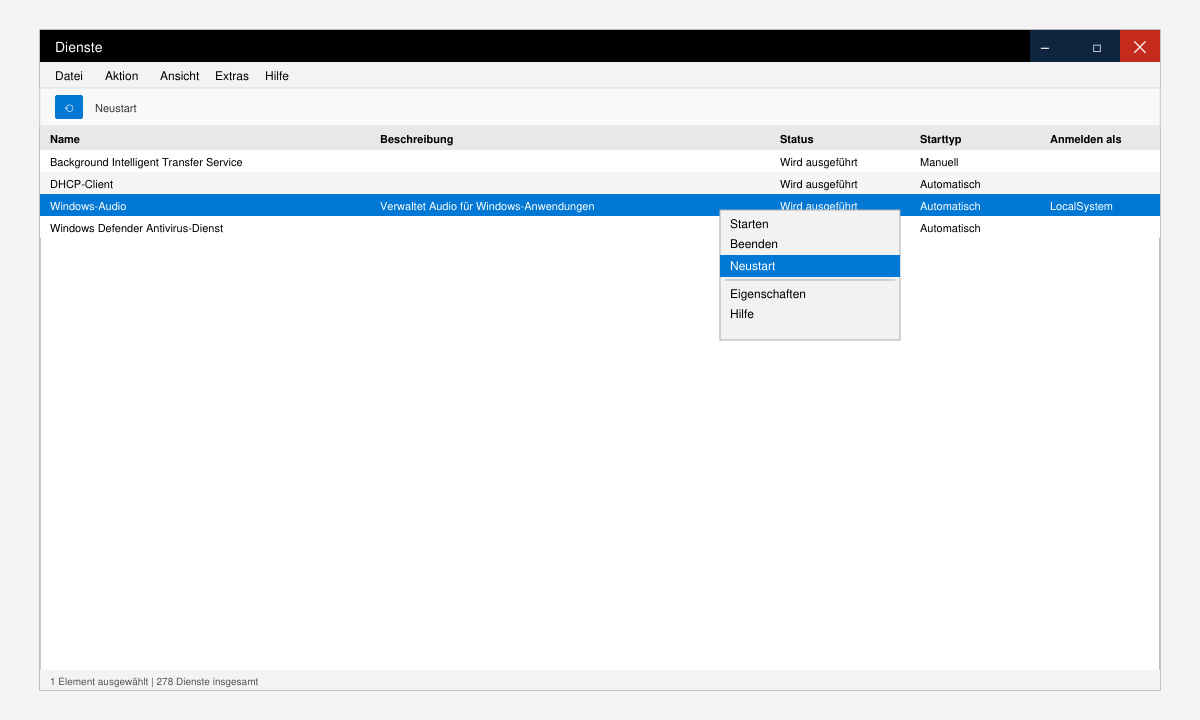Close the Dienste window
The image size is (1200, 720).
pyautogui.click(x=1140, y=47)
